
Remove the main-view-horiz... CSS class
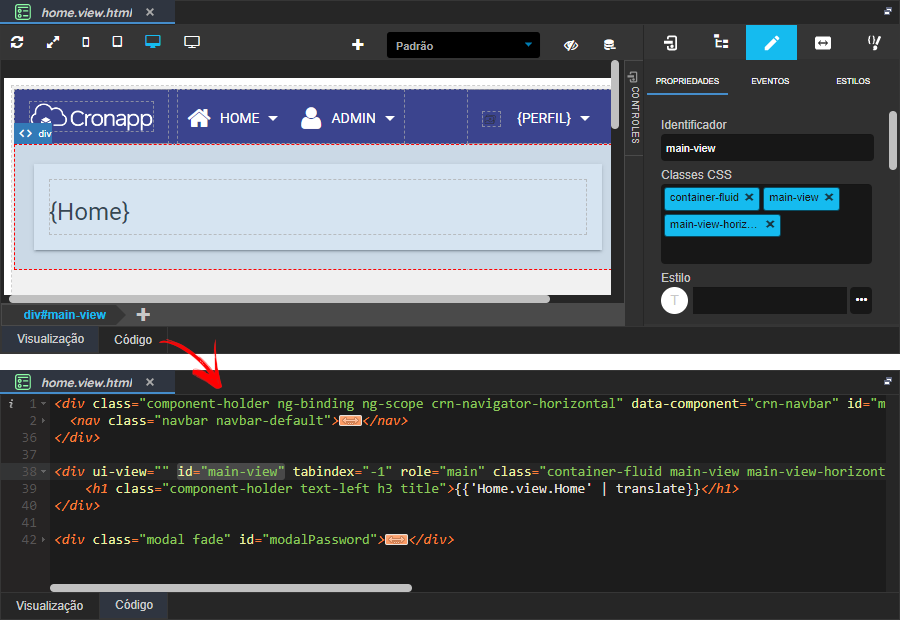(x=770, y=224)
